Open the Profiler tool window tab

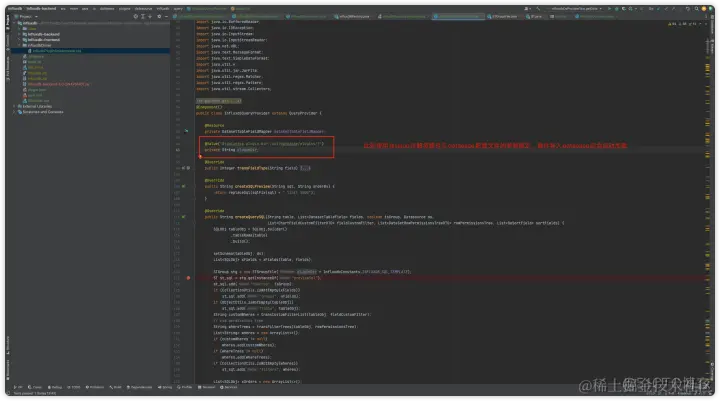pos(185,387)
